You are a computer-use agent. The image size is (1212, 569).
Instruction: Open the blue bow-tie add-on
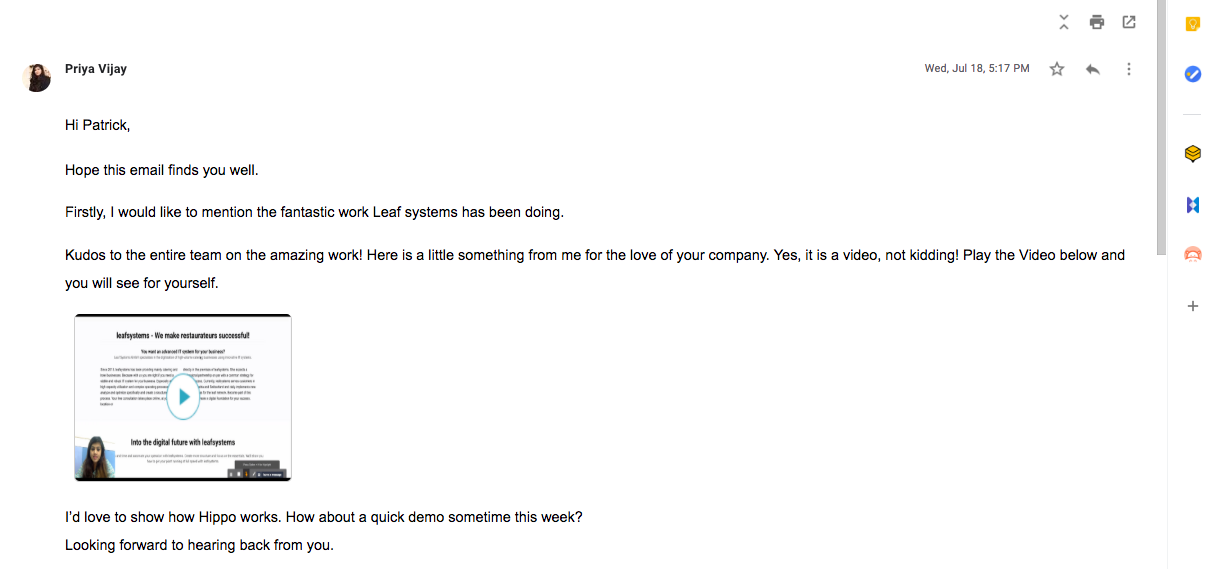[1192, 204]
